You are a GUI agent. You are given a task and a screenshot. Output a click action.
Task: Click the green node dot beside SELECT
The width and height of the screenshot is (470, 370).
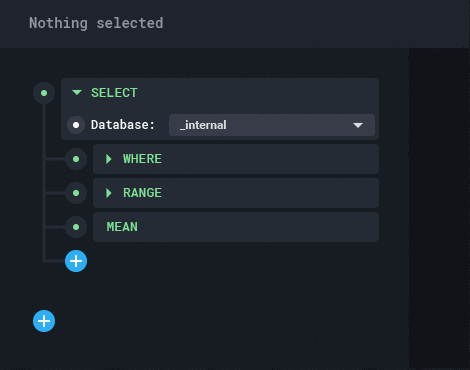[44, 93]
